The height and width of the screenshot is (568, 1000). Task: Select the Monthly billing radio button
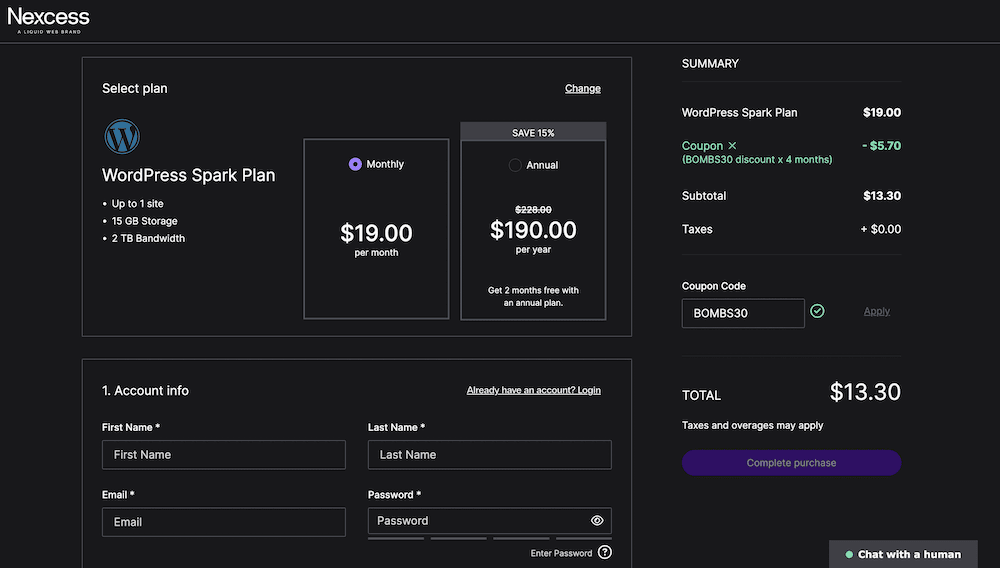click(355, 164)
